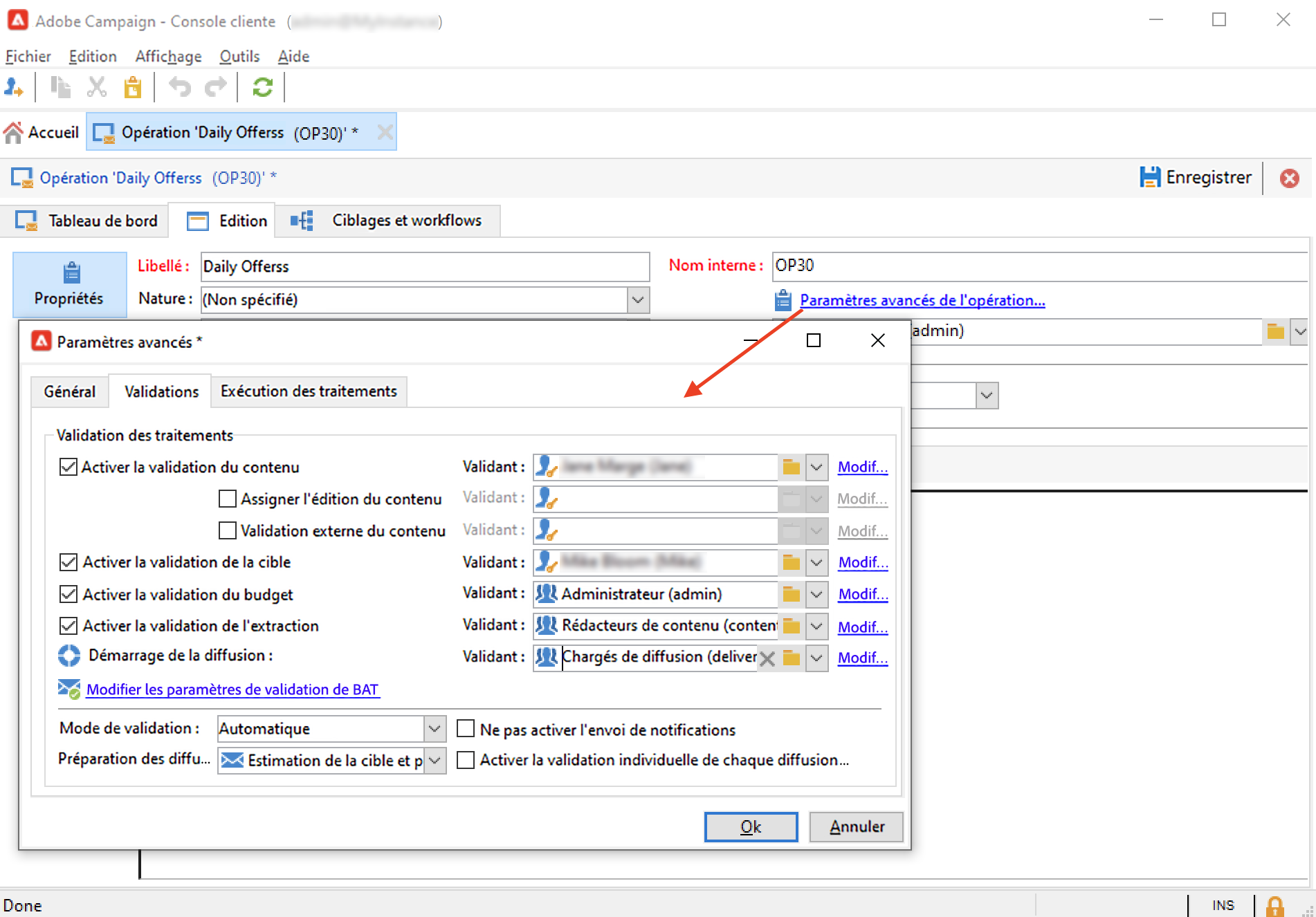Open the Mode de validation dropdown
This screenshot has height=917, width=1316.
tap(435, 729)
